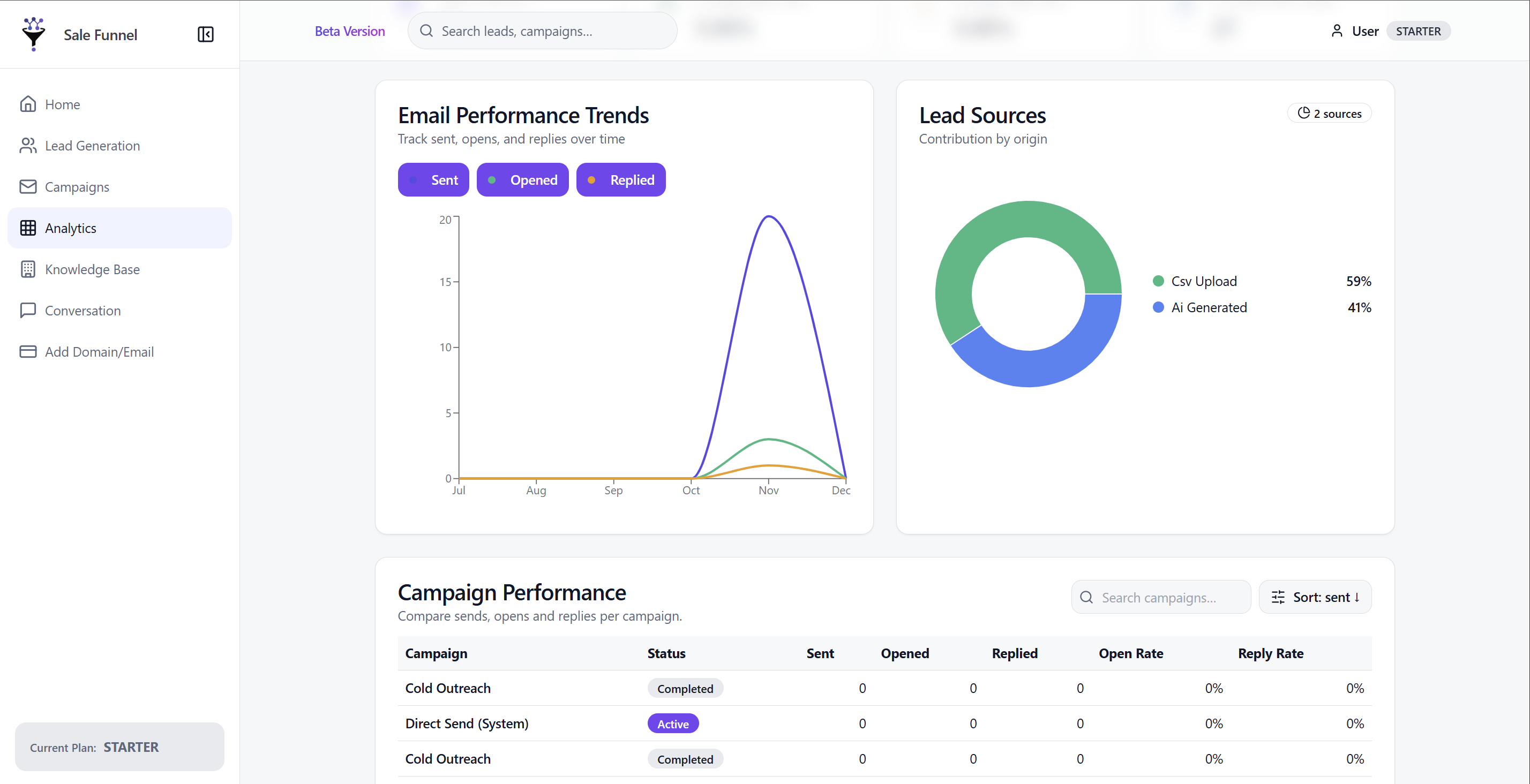Click the Conversation chat bubble icon
1530x784 pixels.
click(x=28, y=310)
